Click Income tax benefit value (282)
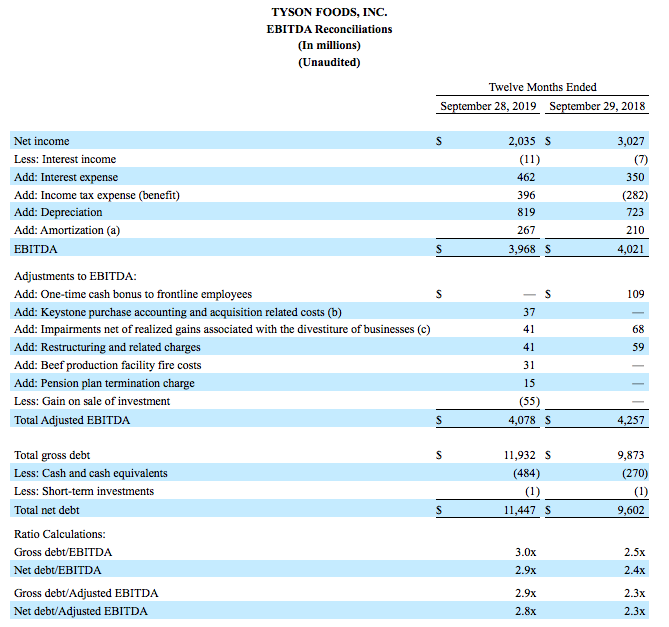Screen dimensions: 669x627 (635, 195)
